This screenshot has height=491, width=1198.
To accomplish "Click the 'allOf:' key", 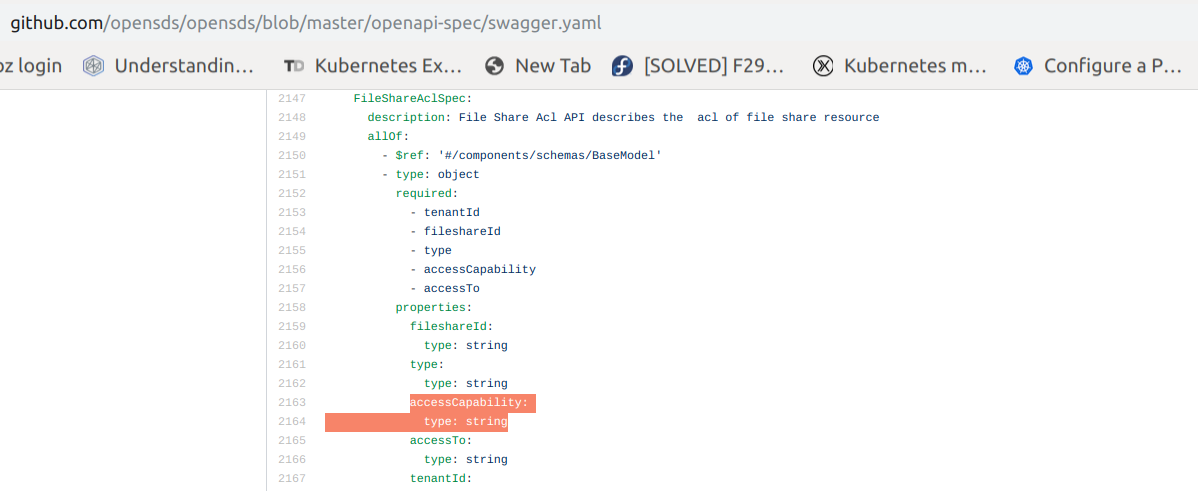I will [388, 137].
